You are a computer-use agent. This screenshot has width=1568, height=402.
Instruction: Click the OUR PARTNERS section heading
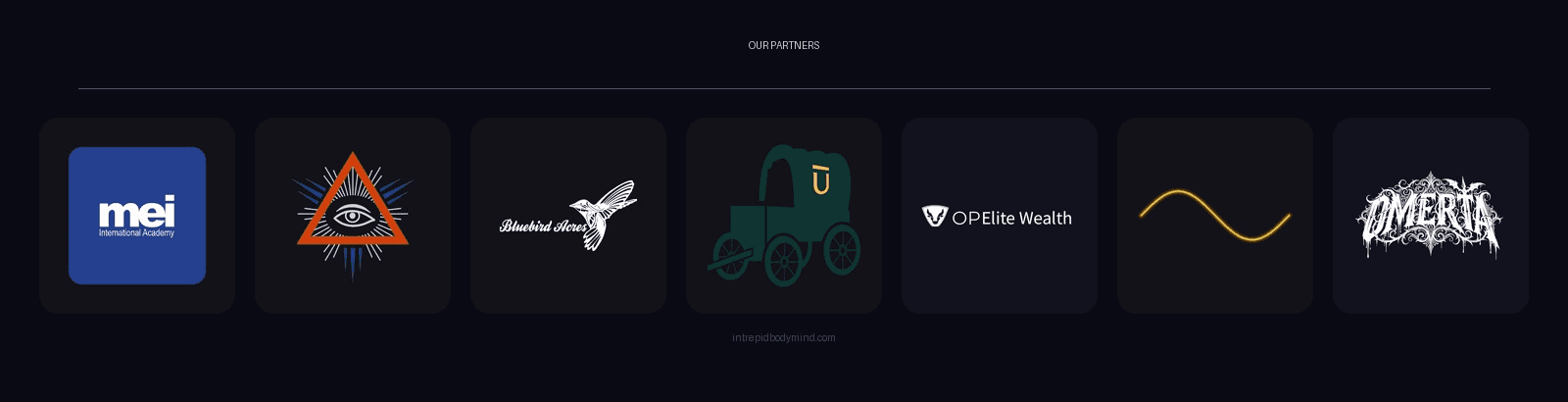tap(784, 45)
